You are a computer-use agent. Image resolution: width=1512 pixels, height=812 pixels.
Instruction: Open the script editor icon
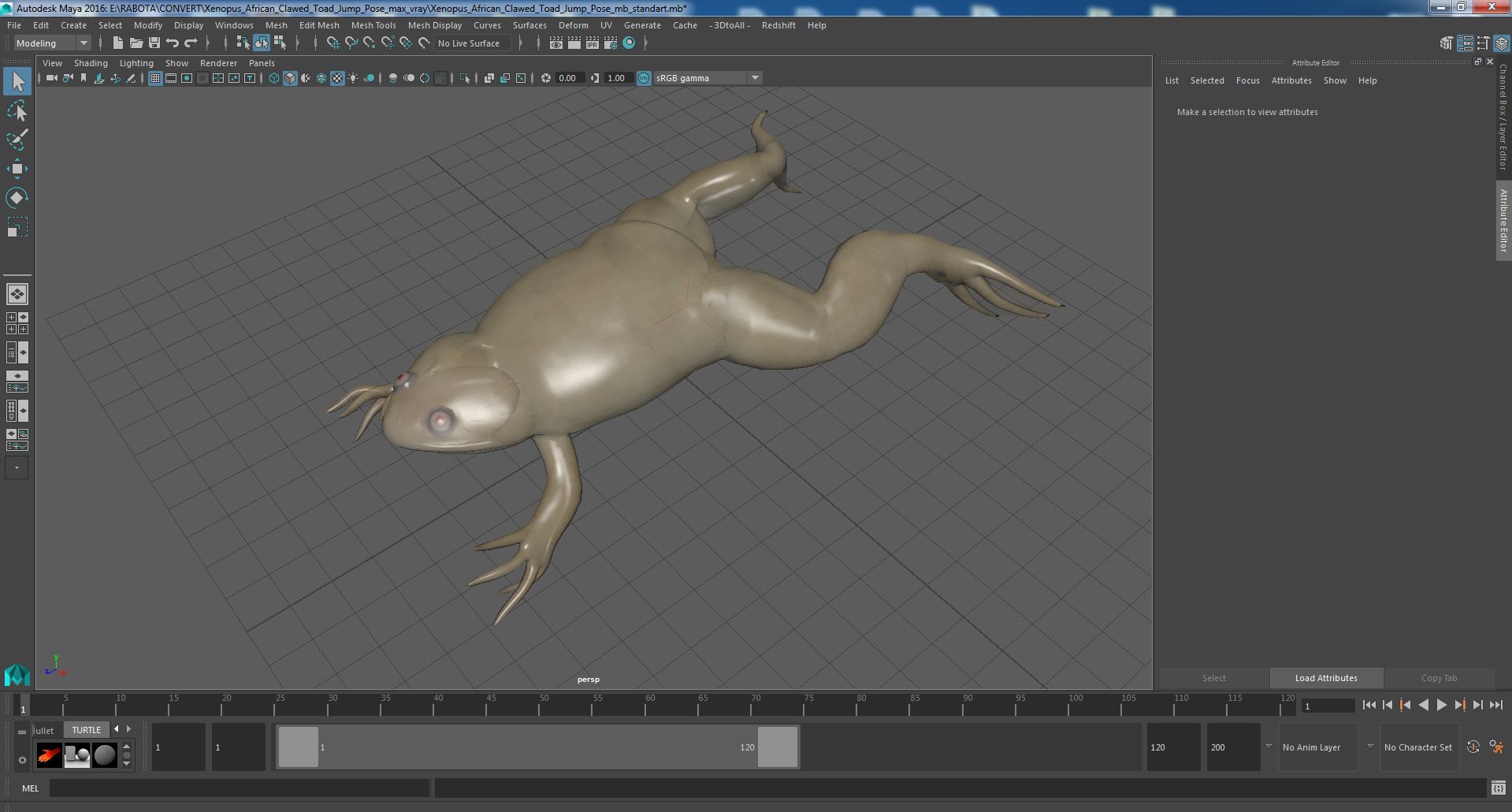coord(1498,788)
